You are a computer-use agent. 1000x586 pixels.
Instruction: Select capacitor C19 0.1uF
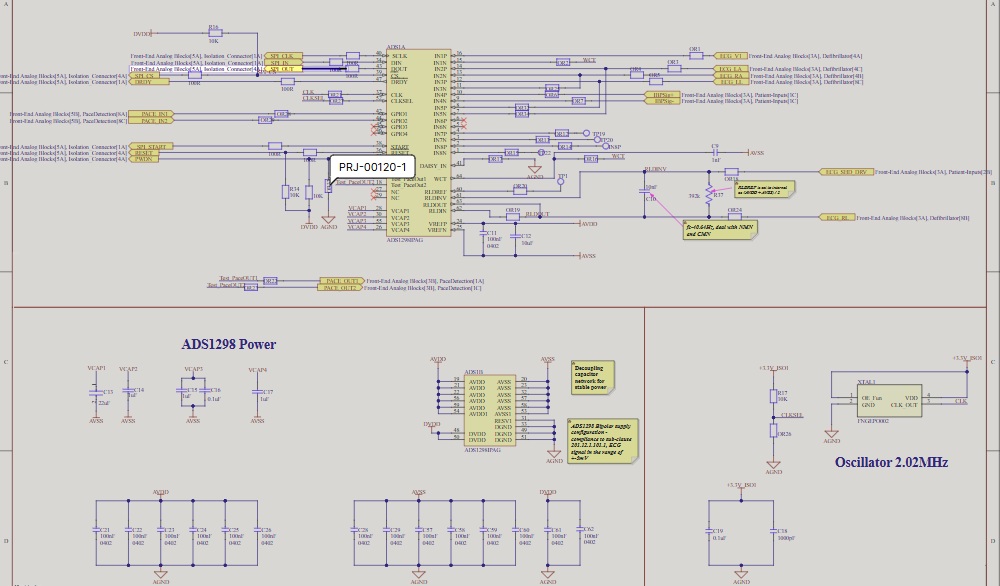[710, 533]
